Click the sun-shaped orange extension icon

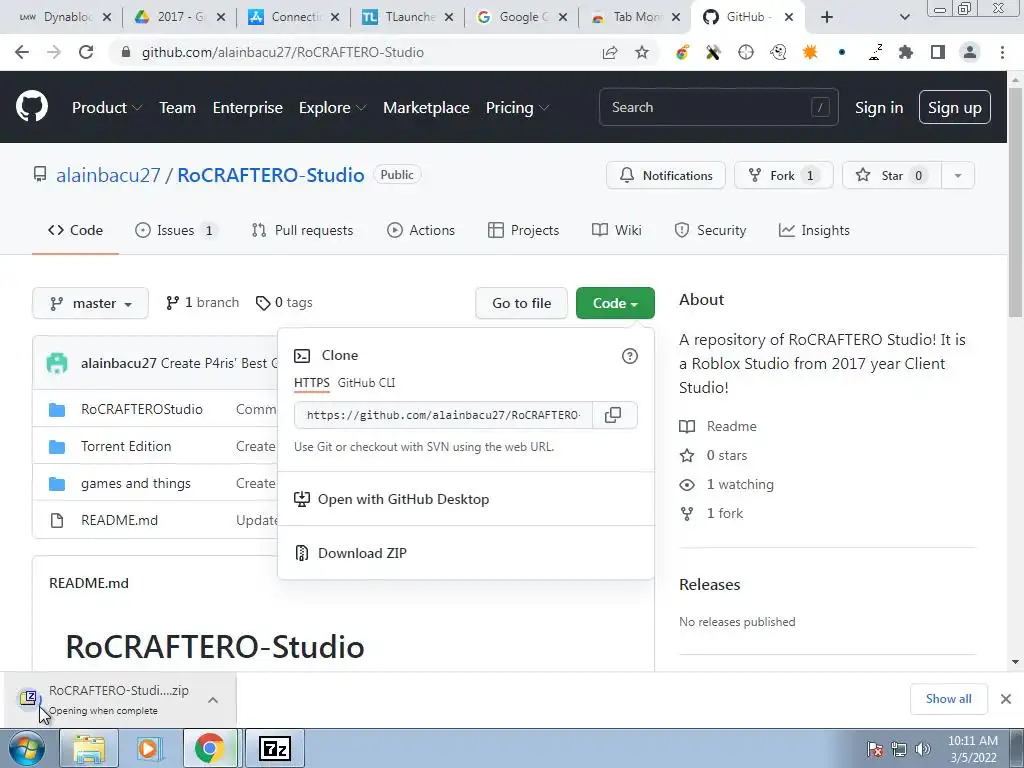pyautogui.click(x=810, y=52)
